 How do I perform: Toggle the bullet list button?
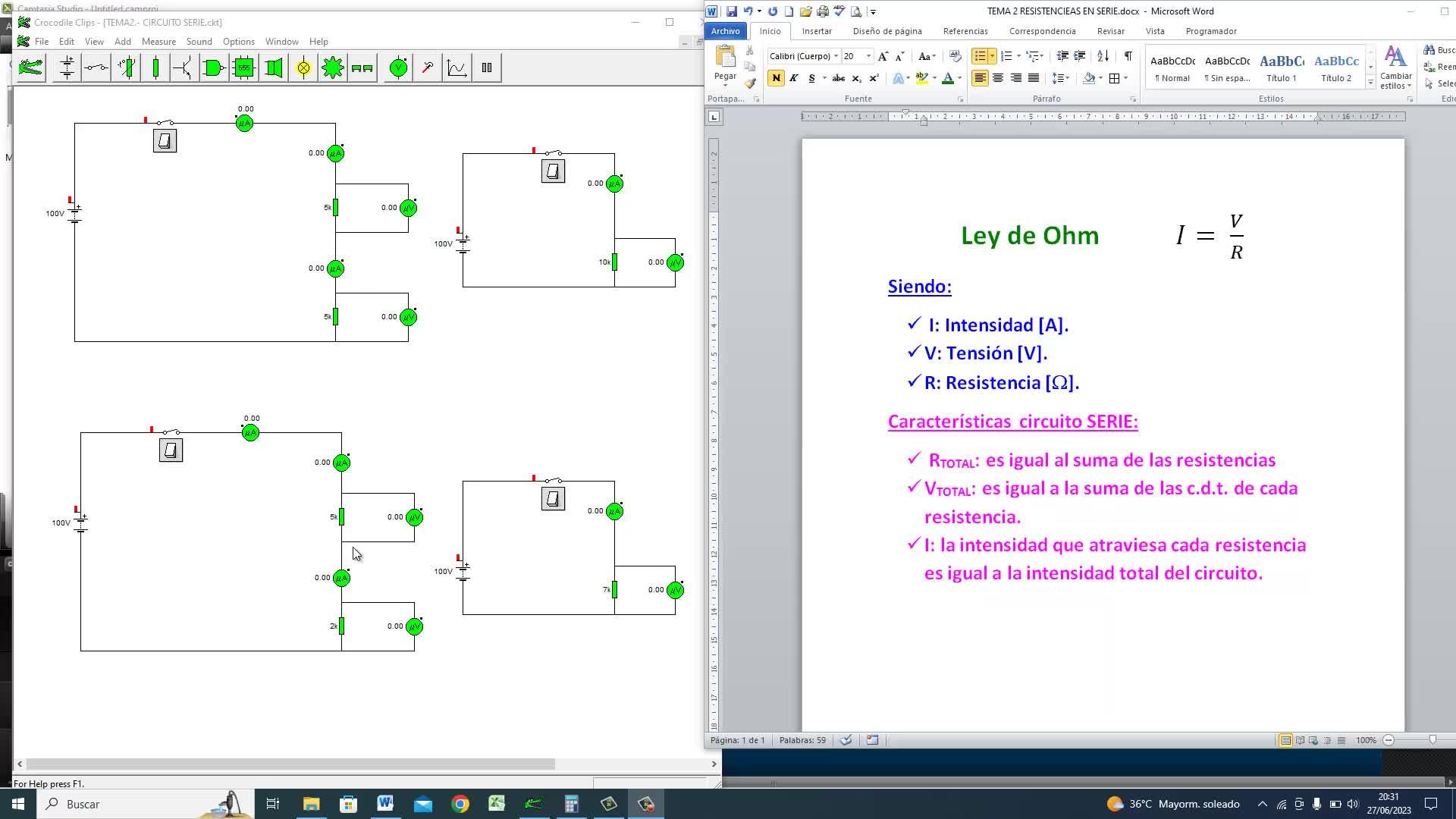[980, 56]
